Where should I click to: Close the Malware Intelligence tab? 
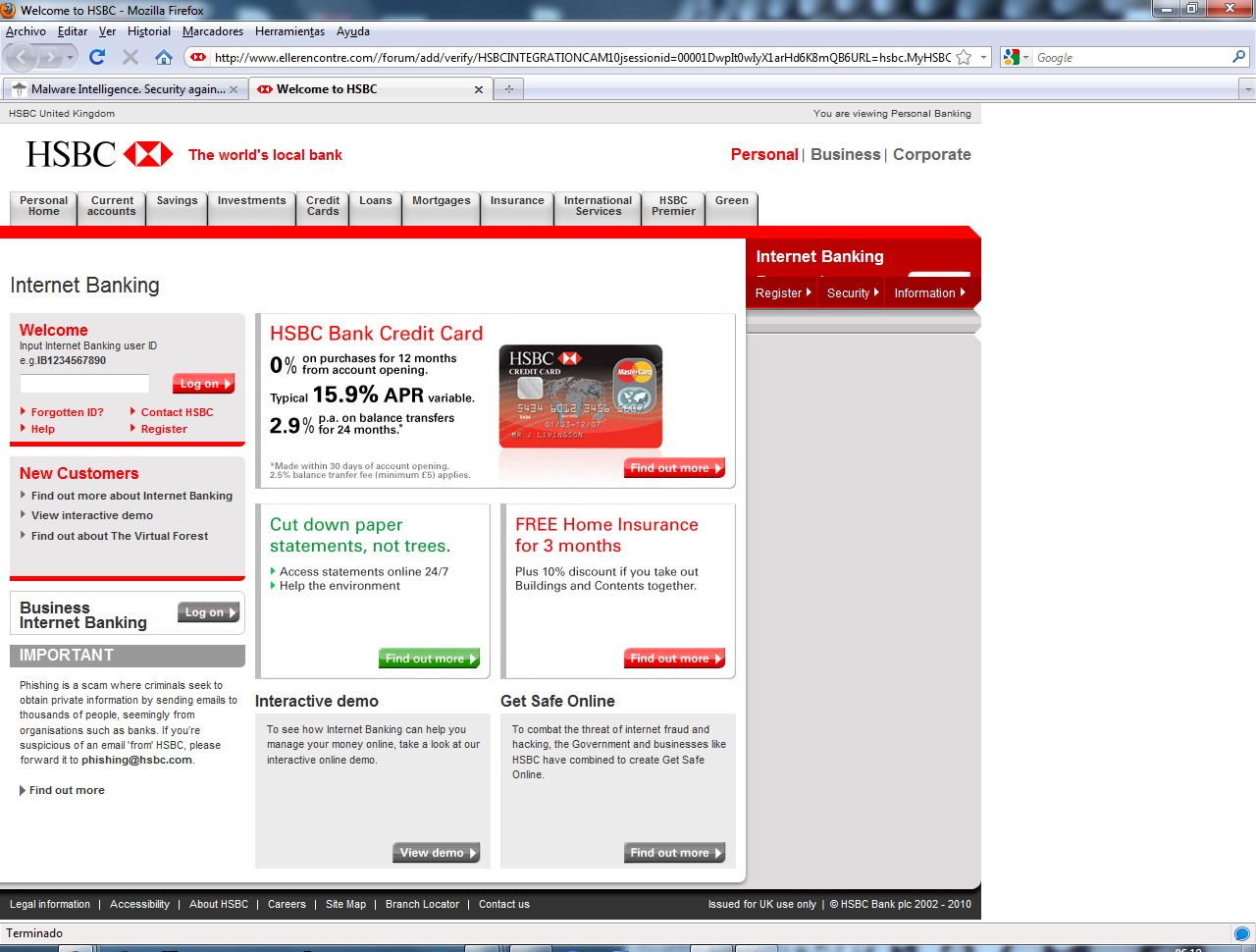[234, 89]
